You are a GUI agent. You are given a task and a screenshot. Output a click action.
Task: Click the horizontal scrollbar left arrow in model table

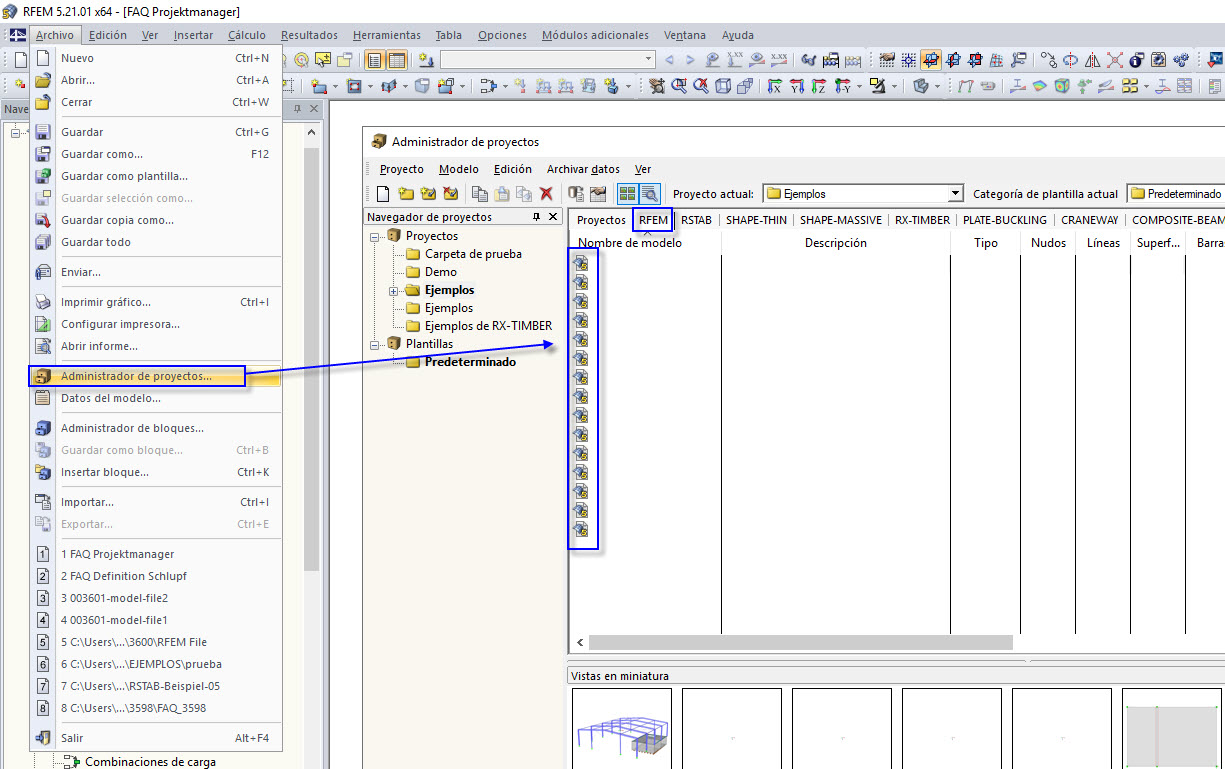580,643
